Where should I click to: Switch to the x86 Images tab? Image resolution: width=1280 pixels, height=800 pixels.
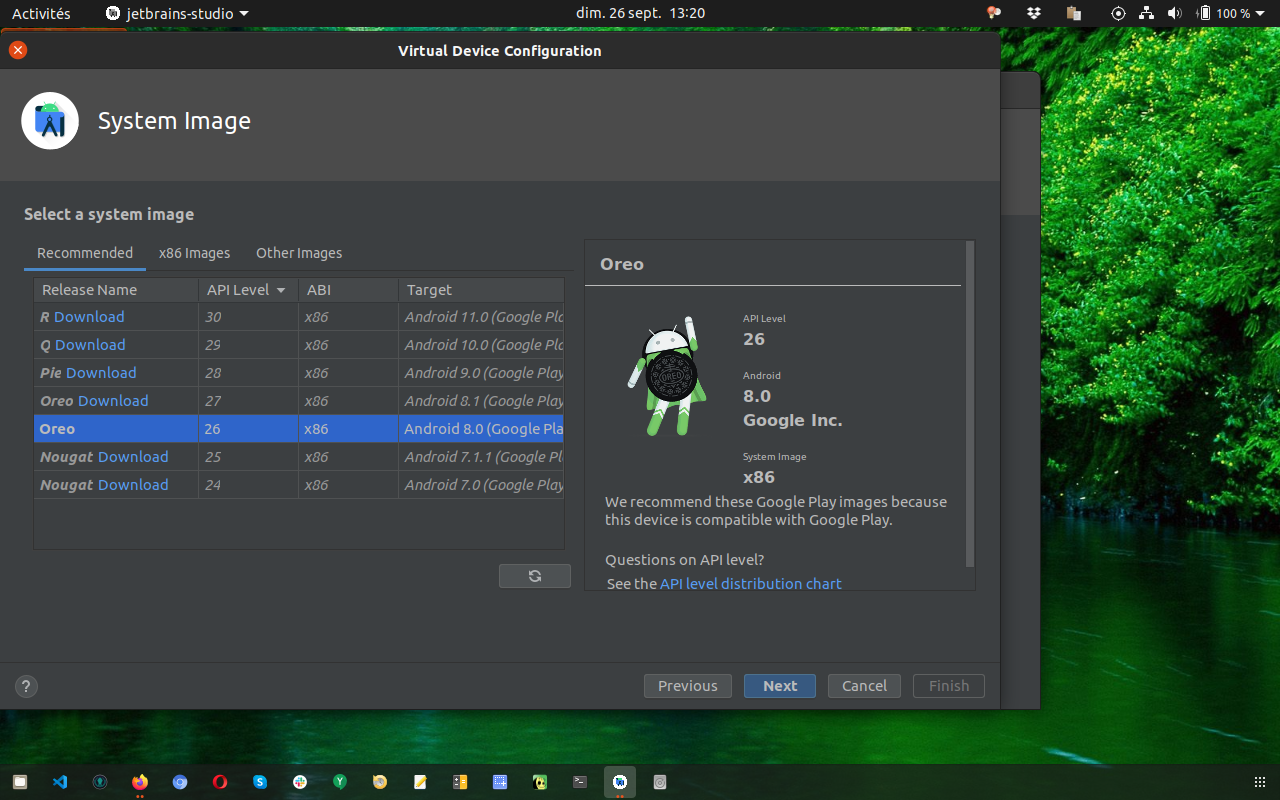click(194, 253)
